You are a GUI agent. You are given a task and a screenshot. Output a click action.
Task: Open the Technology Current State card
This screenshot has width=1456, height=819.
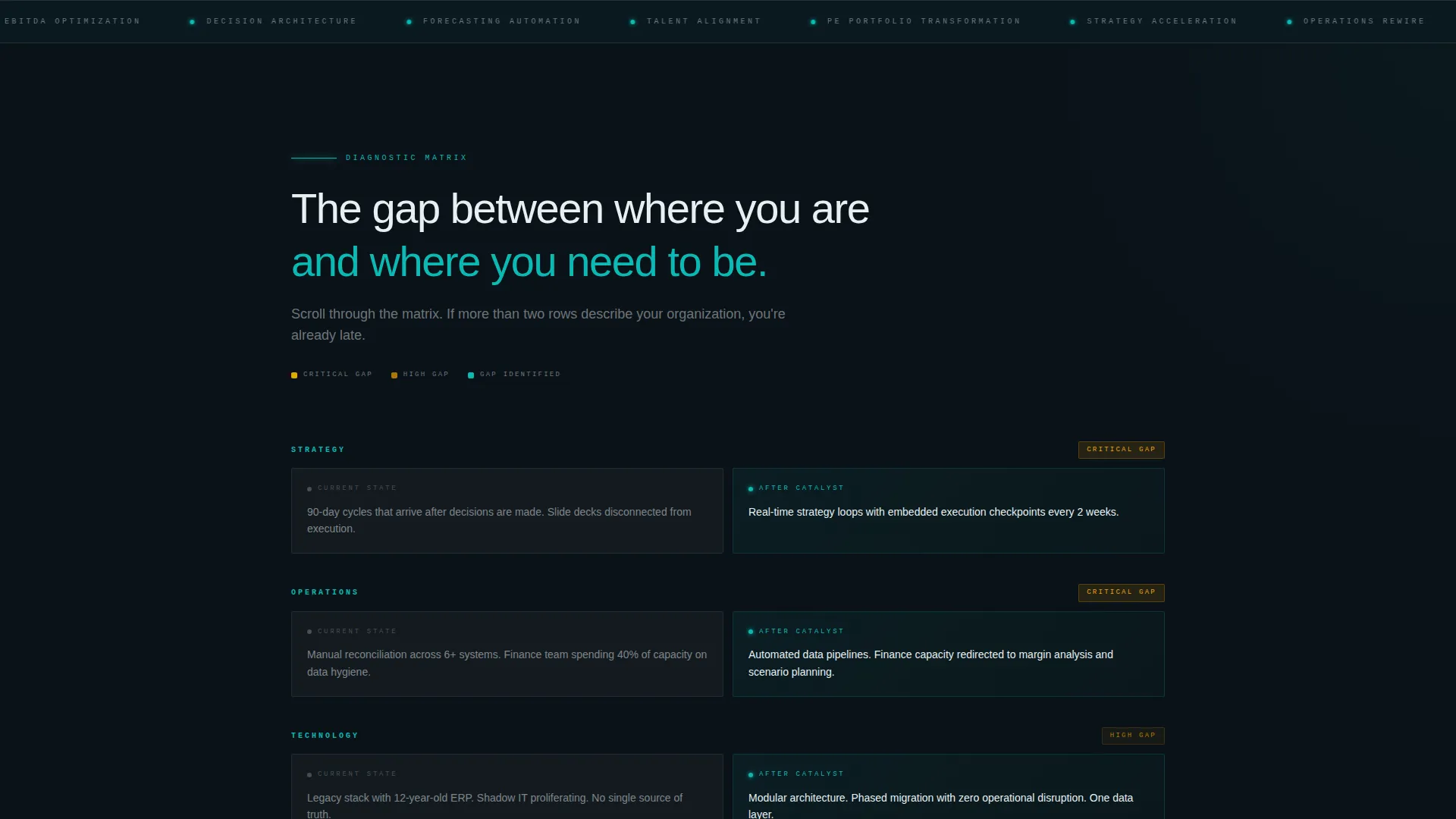point(507,787)
